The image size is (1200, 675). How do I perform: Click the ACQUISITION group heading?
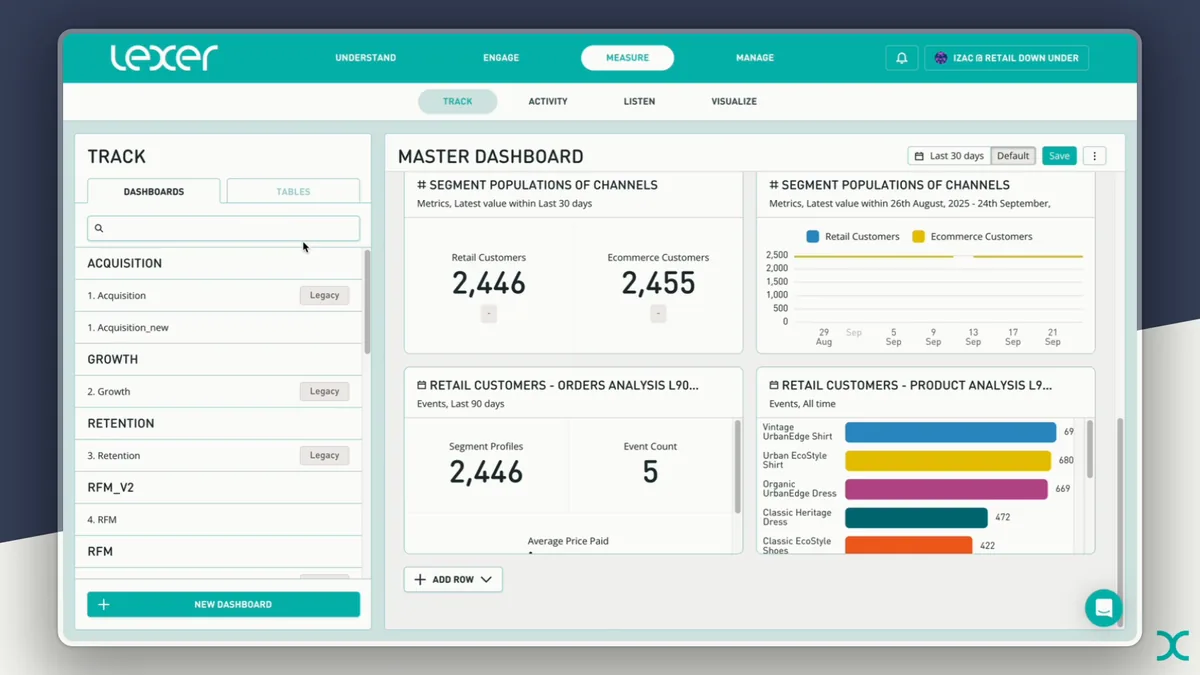tap(124, 263)
